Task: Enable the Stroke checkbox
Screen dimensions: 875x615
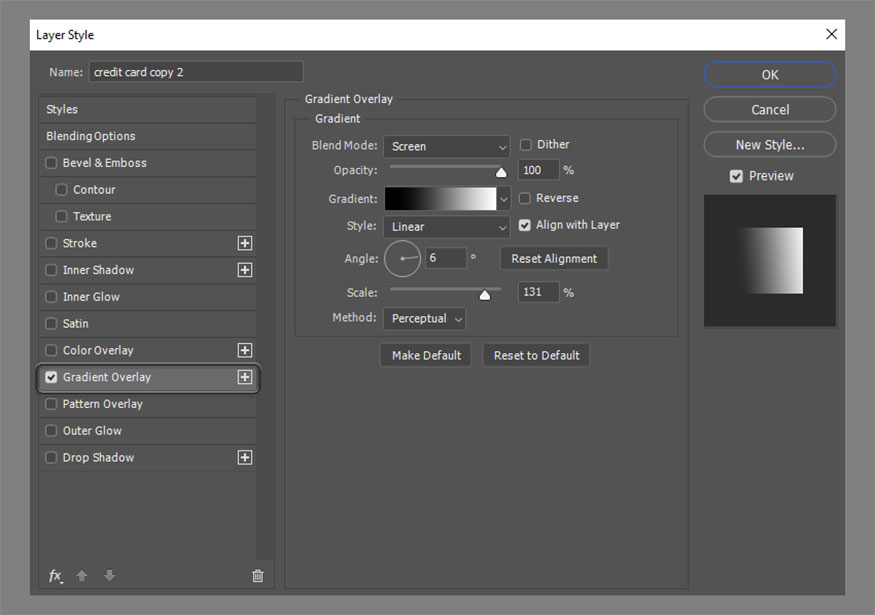Action: point(51,243)
